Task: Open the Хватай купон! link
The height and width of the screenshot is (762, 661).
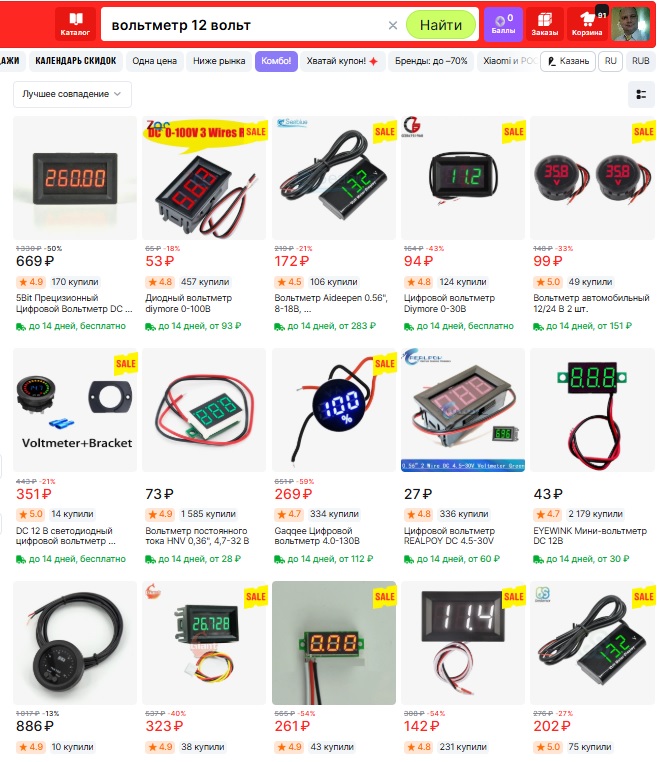Action: 342,61
